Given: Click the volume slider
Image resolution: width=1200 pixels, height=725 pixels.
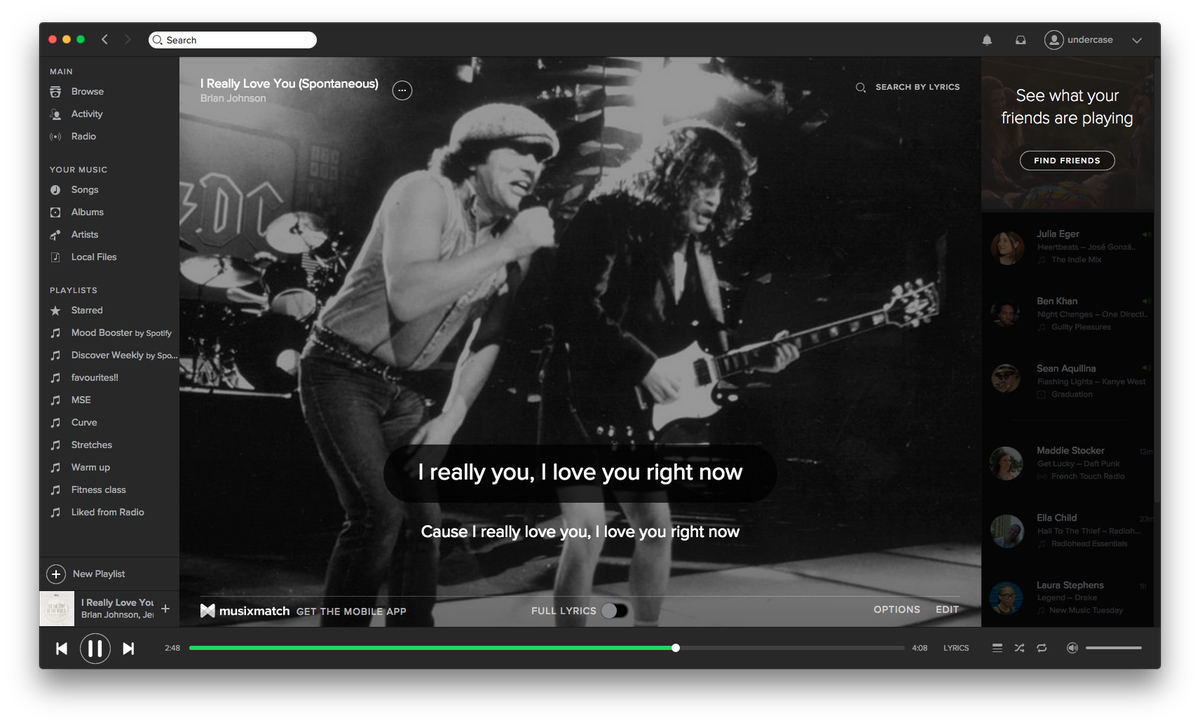Looking at the screenshot, I should pos(1114,648).
